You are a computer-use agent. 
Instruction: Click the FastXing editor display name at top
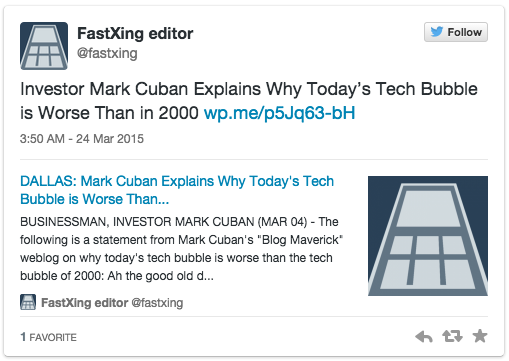(135, 33)
